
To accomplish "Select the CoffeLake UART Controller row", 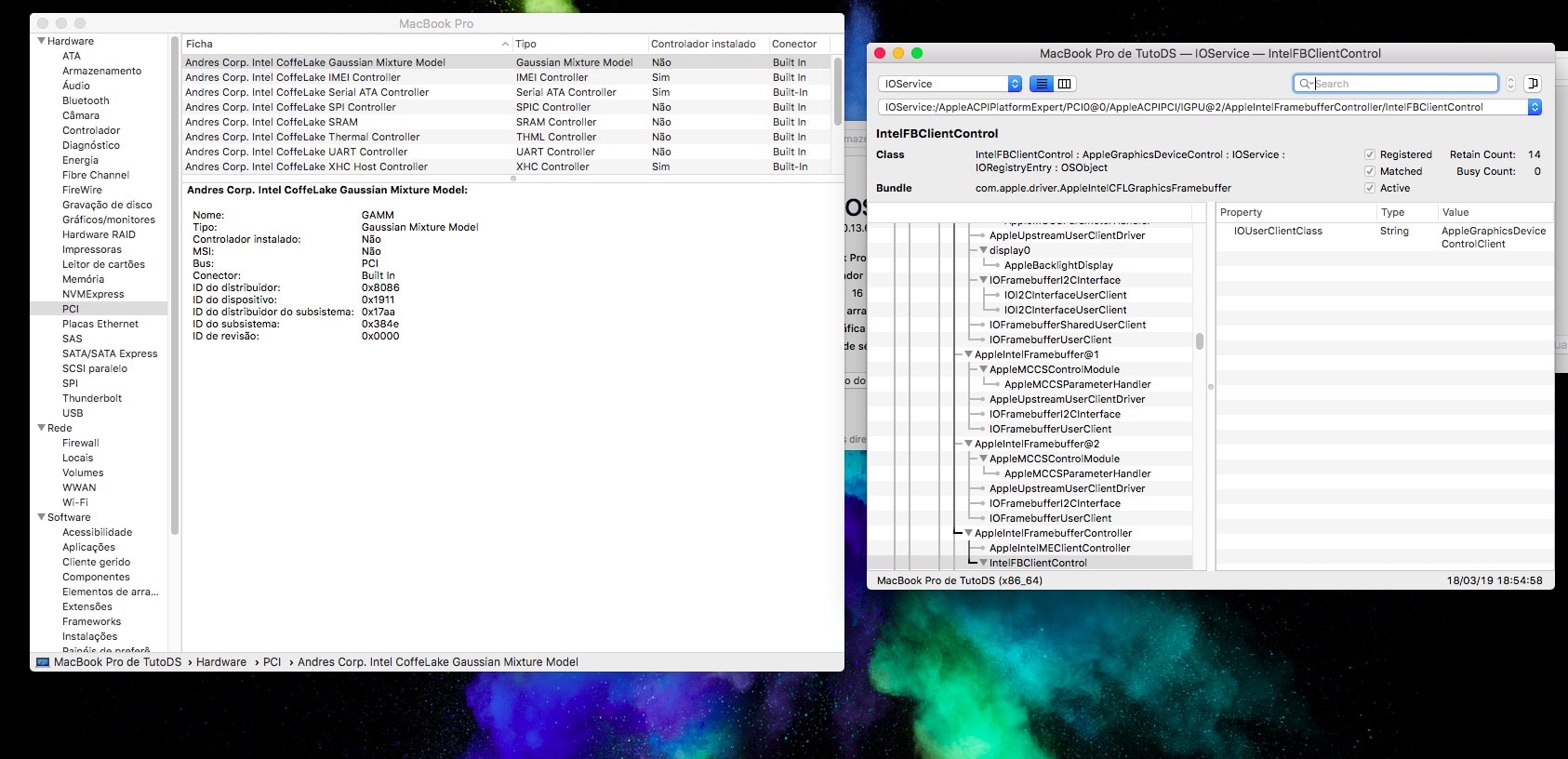I will [x=506, y=152].
